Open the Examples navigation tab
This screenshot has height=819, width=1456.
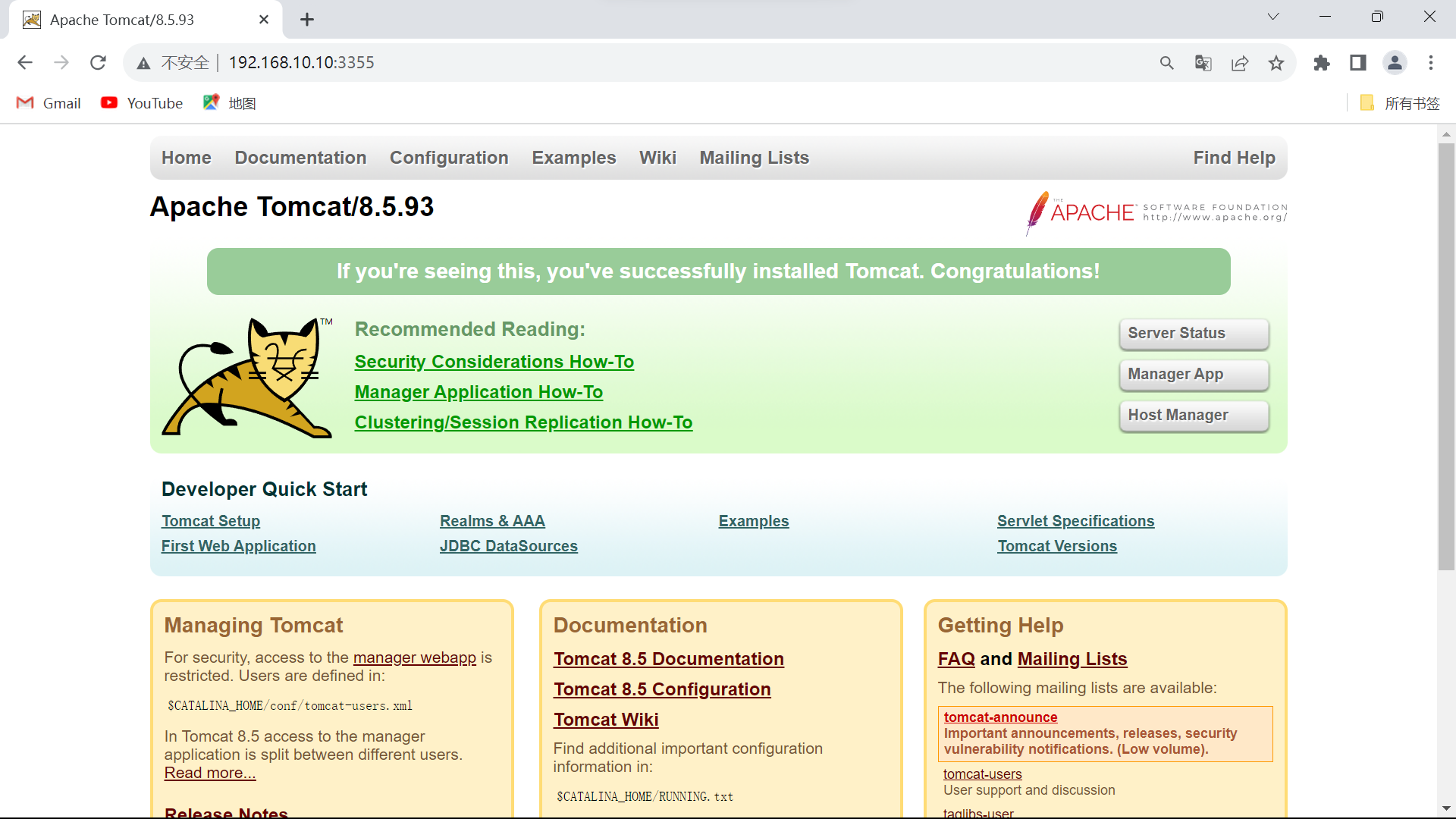point(574,158)
